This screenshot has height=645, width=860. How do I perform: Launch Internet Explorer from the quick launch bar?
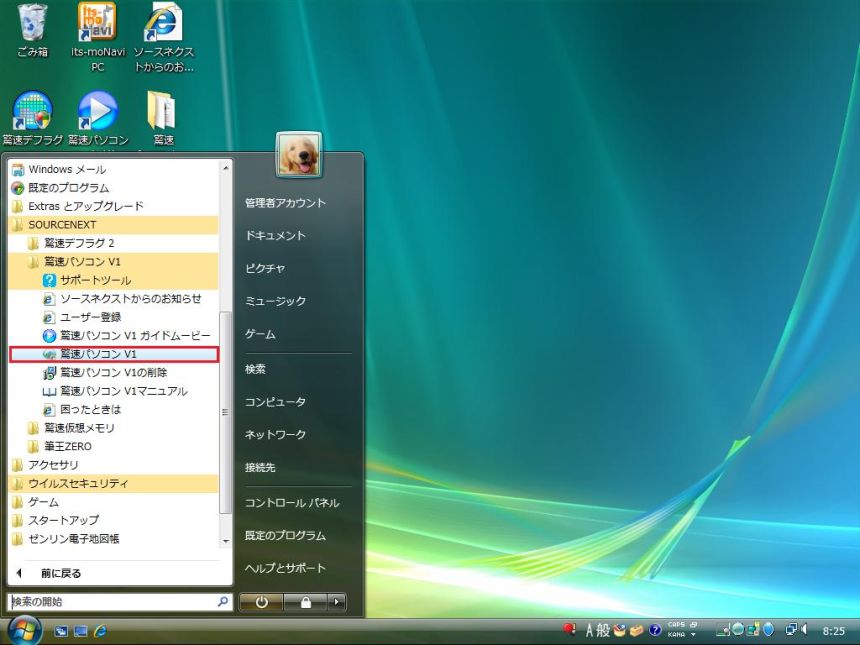pos(100,631)
